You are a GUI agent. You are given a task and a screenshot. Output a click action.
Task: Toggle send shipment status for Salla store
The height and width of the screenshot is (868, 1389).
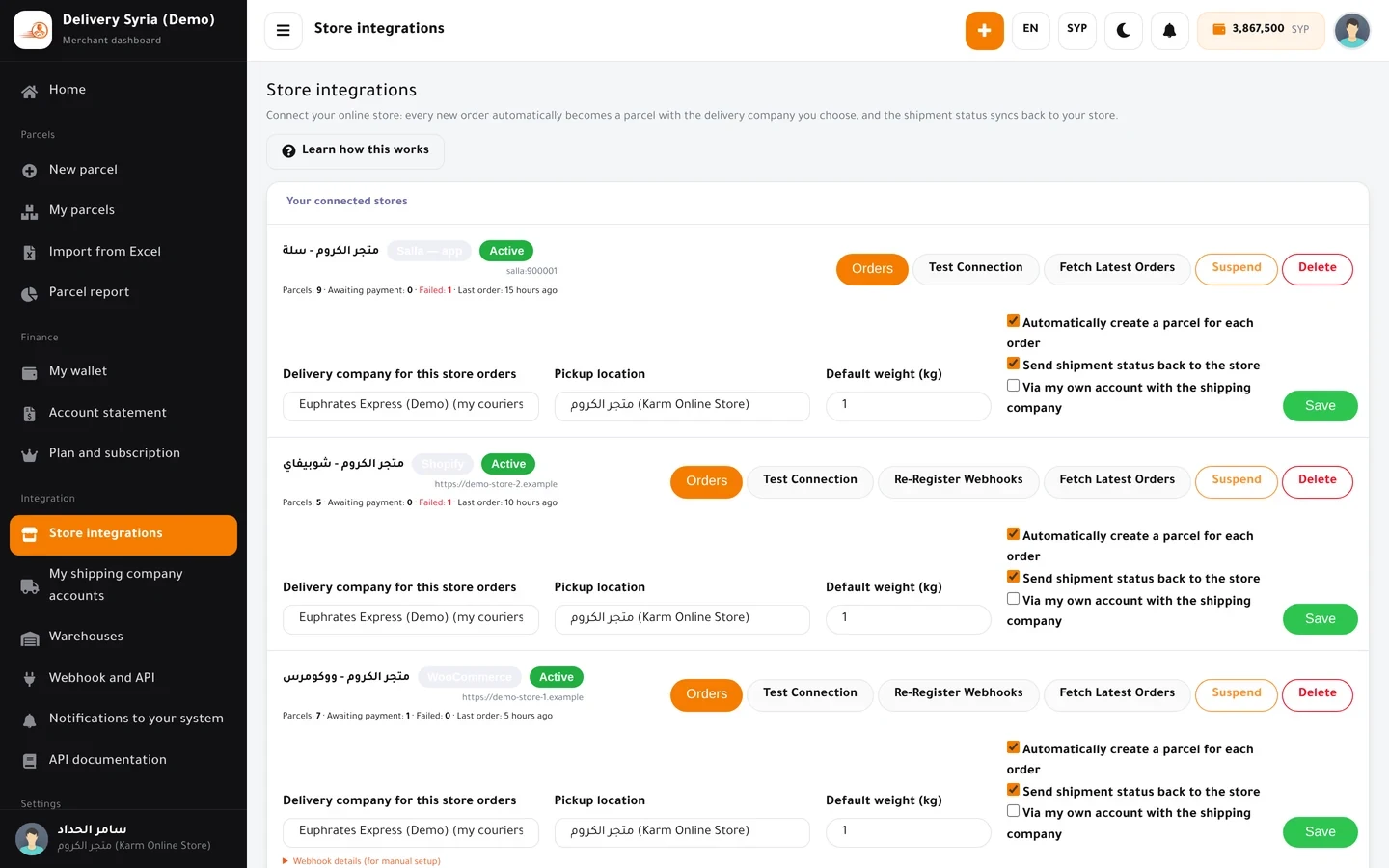pos(1013,364)
